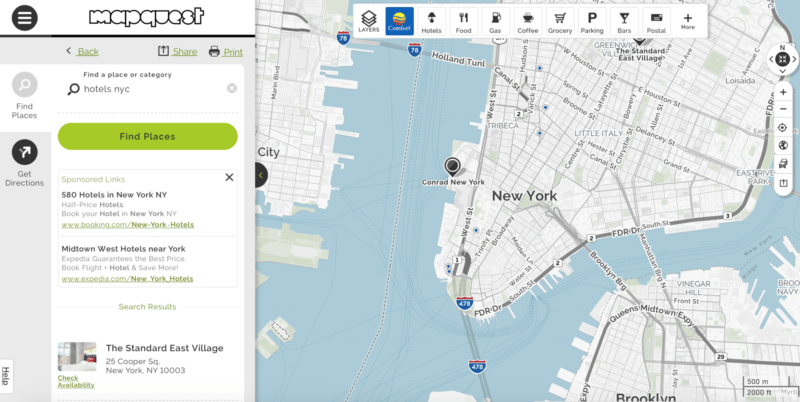This screenshot has height=402, width=800.
Task: Rotate map left with compass arrow
Action: 771,59
